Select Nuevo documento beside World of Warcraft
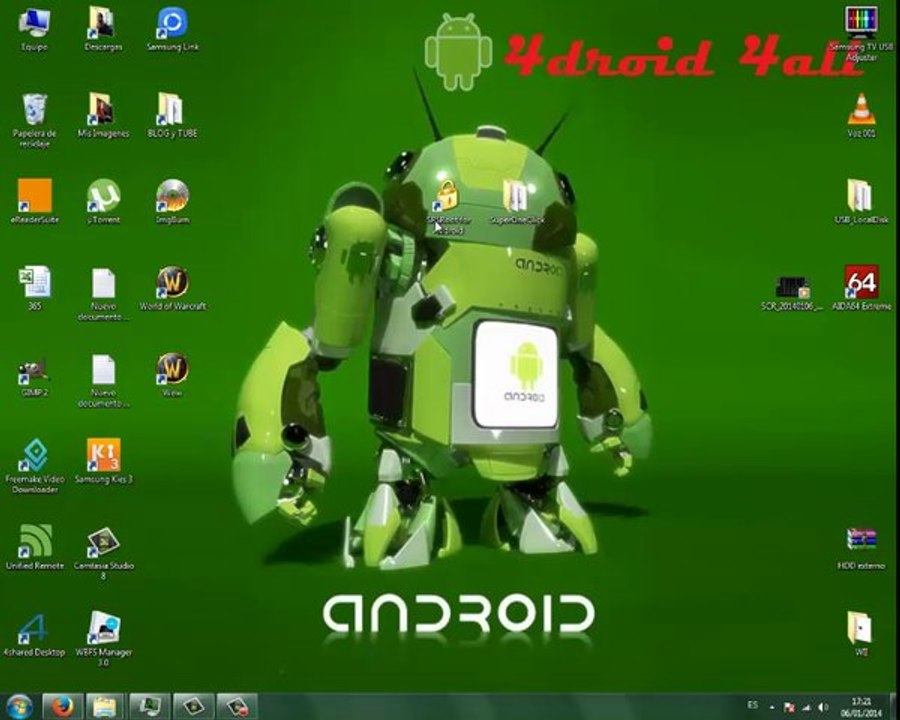Screen dimensions: 900x720 pos(103,294)
